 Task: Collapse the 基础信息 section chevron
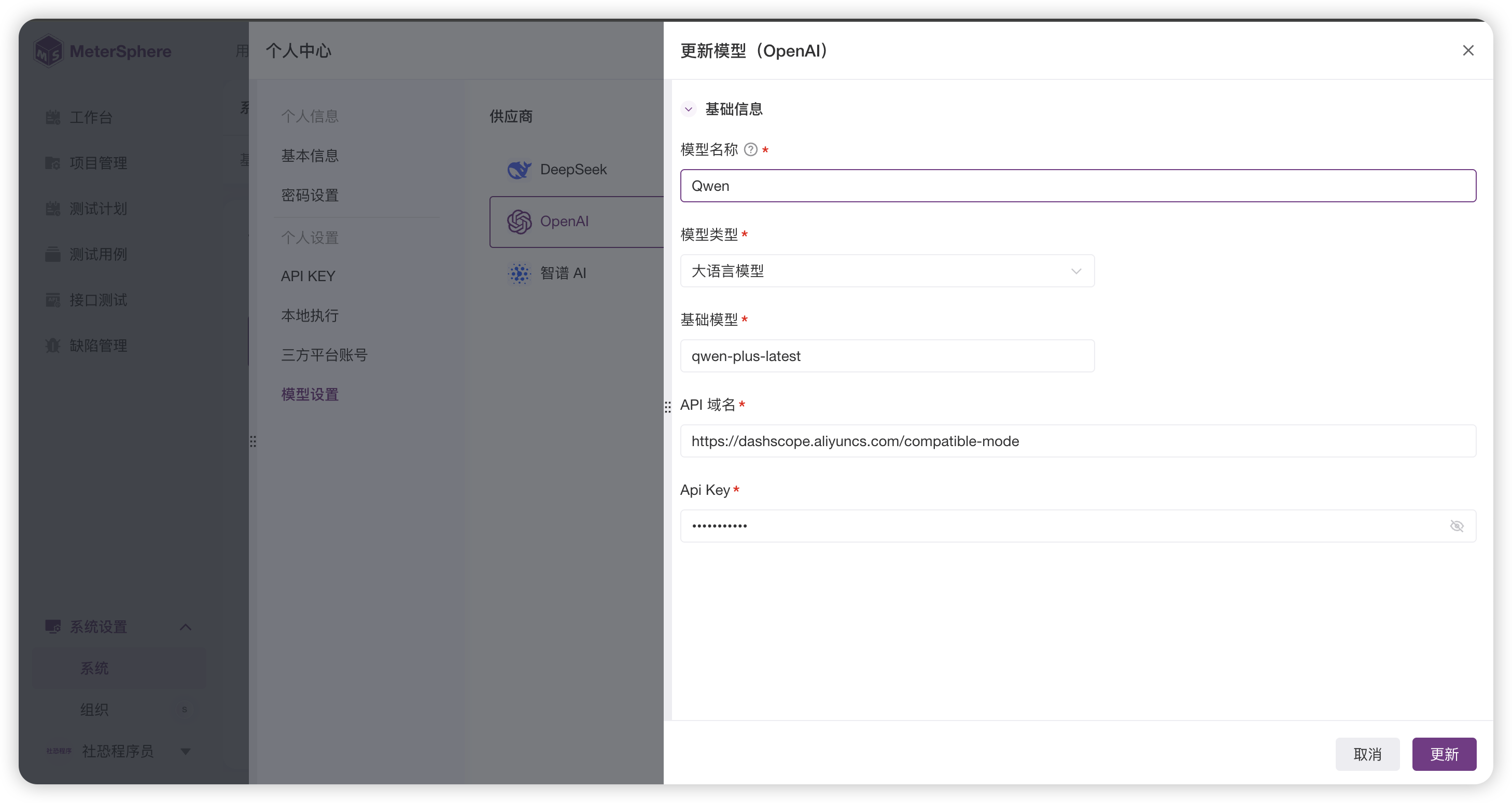click(x=689, y=109)
